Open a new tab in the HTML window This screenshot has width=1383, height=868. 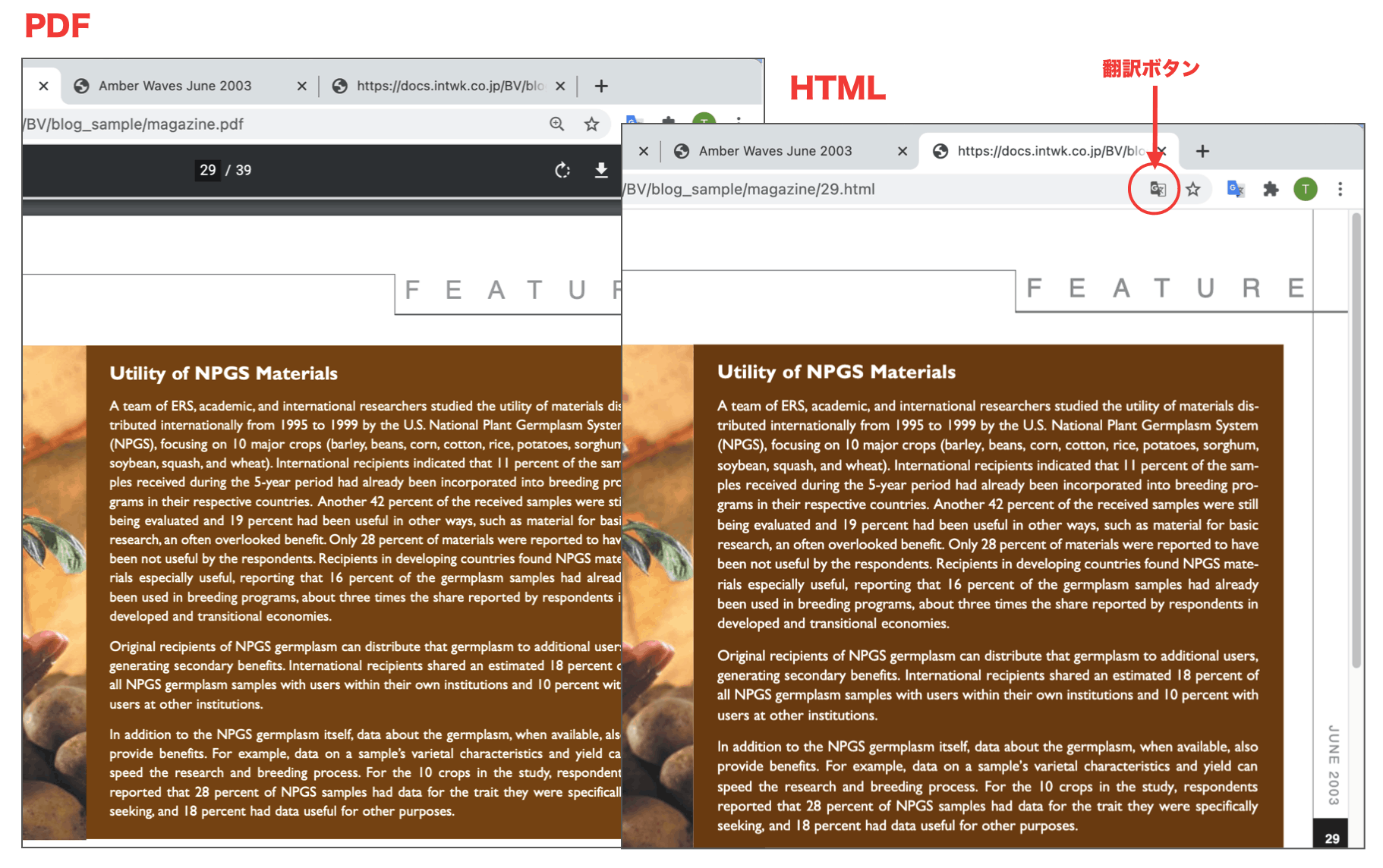point(1202,151)
